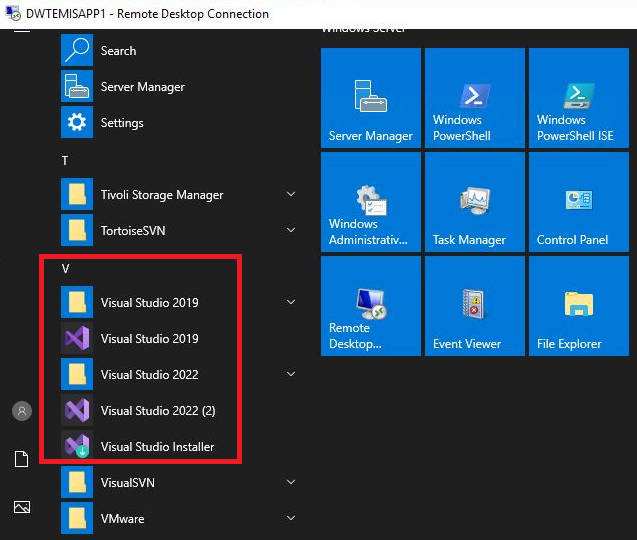Image resolution: width=637 pixels, height=540 pixels.
Task: Open the Visual Studio Installer icon
Action: (77, 445)
